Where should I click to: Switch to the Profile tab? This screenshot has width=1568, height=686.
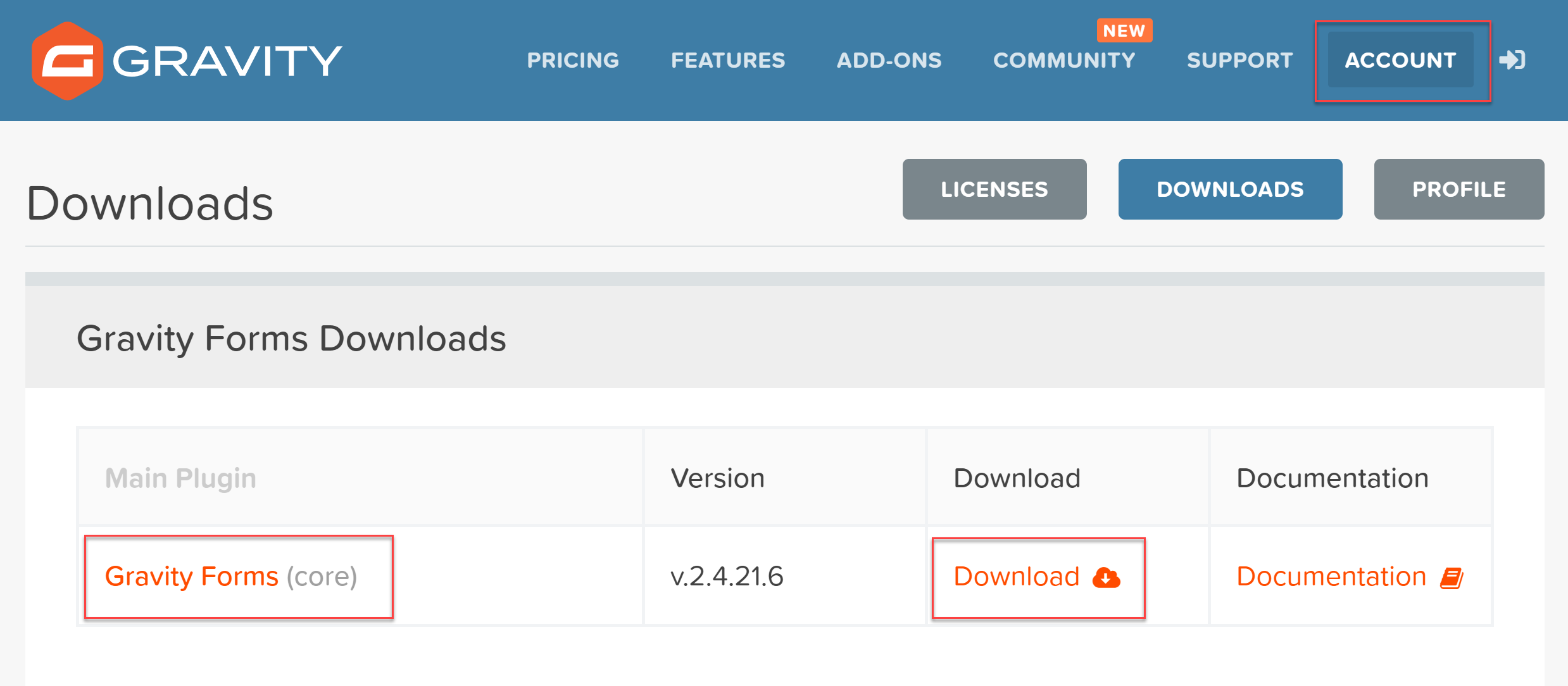point(1458,189)
